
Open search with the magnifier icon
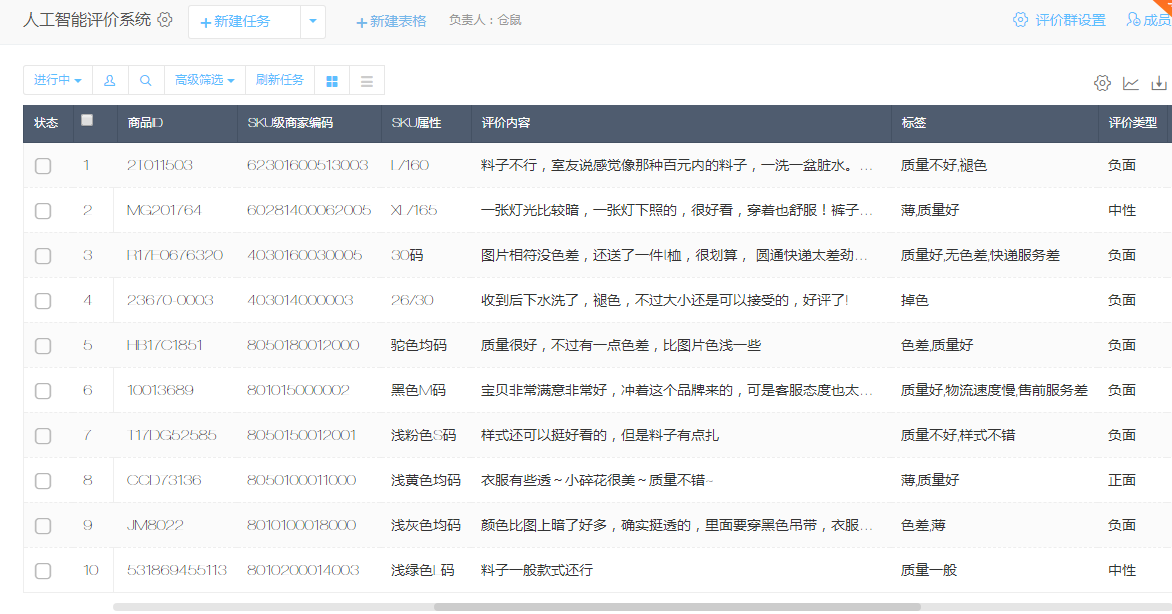(x=145, y=80)
